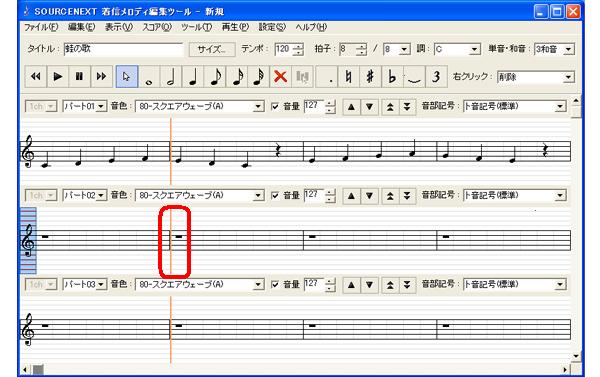Open 音色 instrument dropdown for パート03

258,284
